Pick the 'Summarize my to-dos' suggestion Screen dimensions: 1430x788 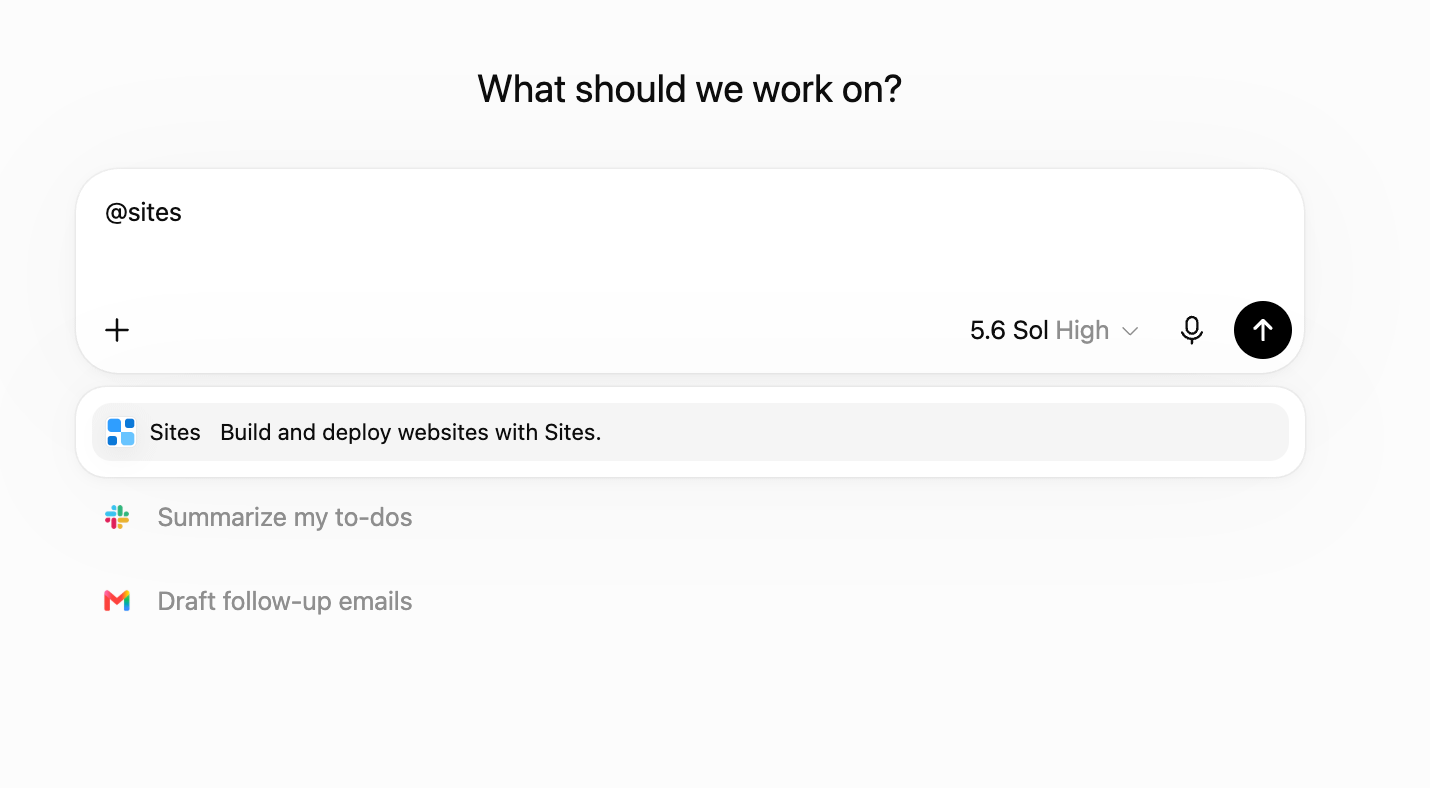coord(285,517)
